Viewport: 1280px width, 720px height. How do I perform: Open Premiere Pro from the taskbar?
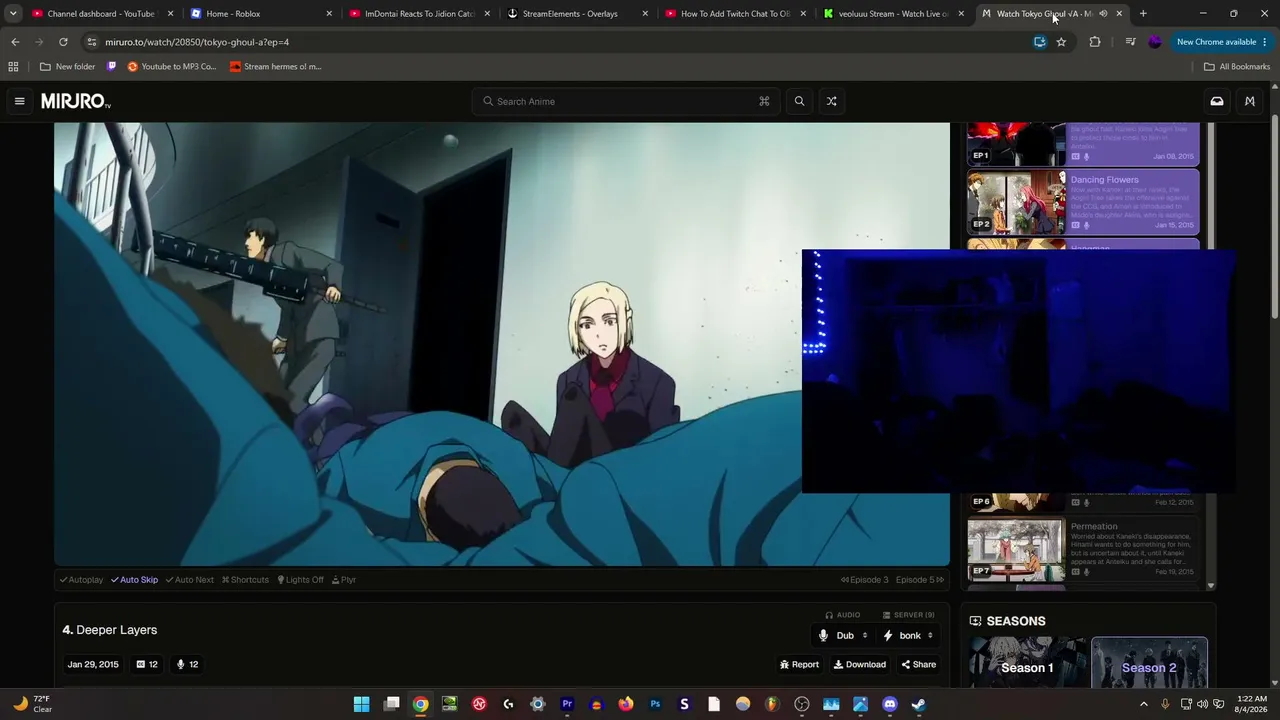(x=567, y=704)
